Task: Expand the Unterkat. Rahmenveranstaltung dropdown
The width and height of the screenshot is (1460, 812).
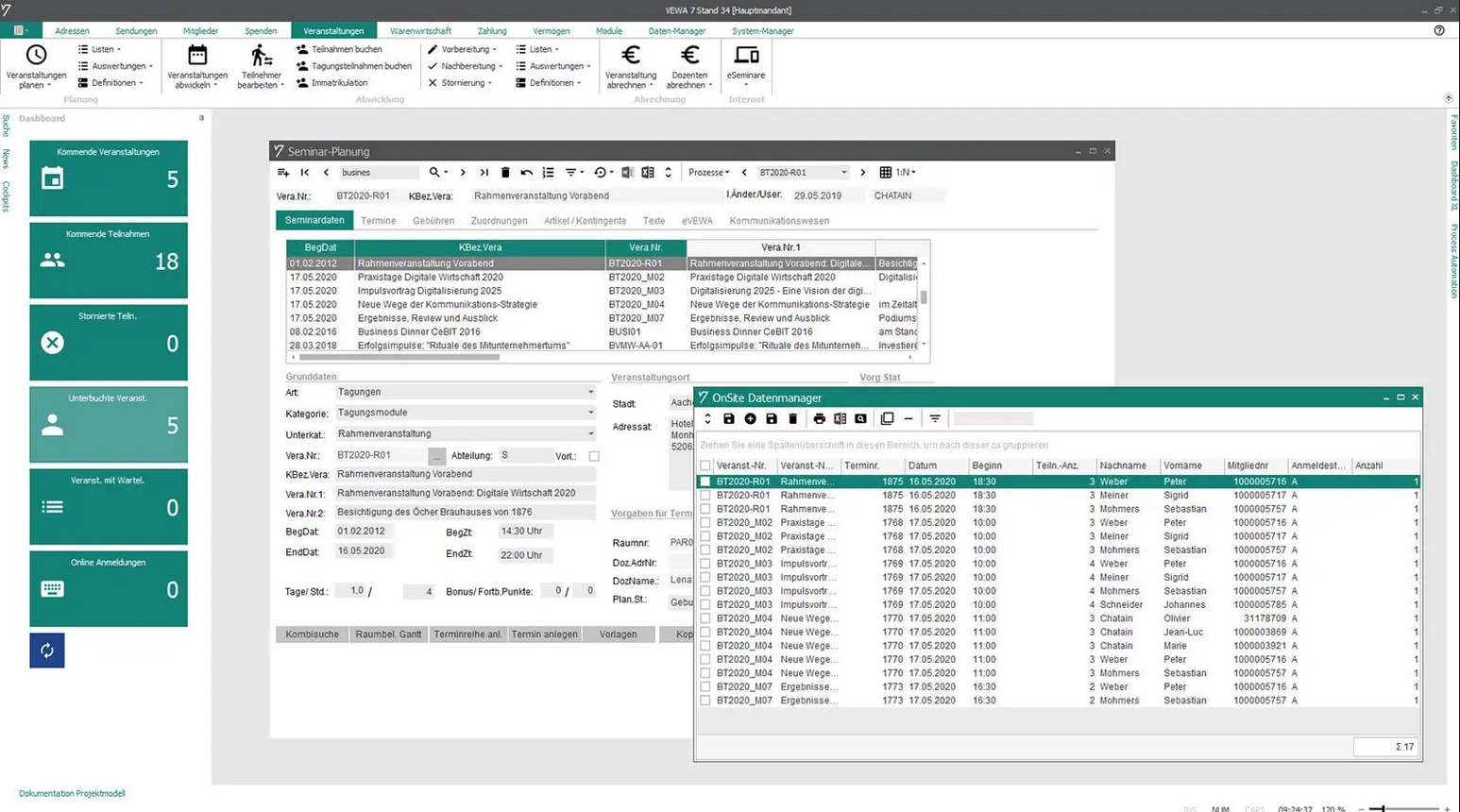Action: tap(590, 434)
